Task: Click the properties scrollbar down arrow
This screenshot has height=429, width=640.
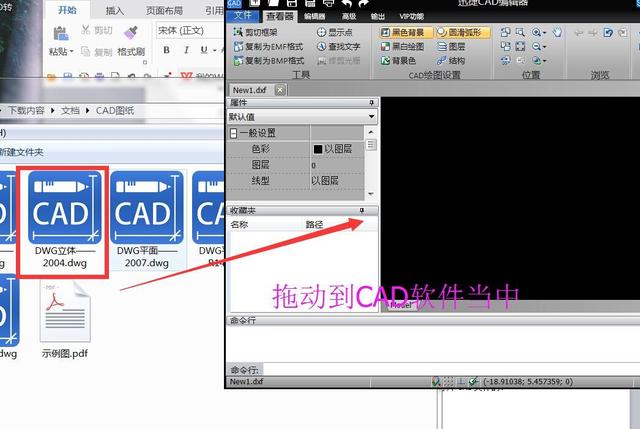Action: (371, 194)
